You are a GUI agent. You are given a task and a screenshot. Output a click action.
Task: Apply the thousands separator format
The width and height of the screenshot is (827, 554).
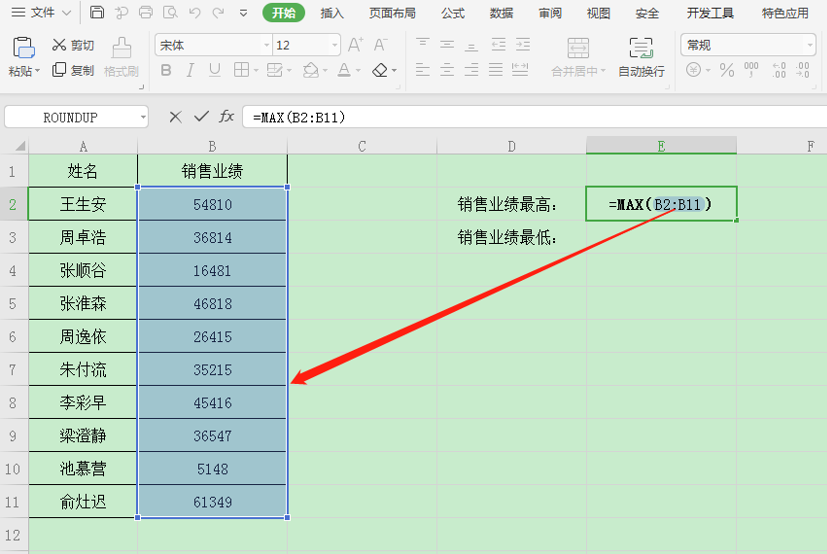(751, 70)
